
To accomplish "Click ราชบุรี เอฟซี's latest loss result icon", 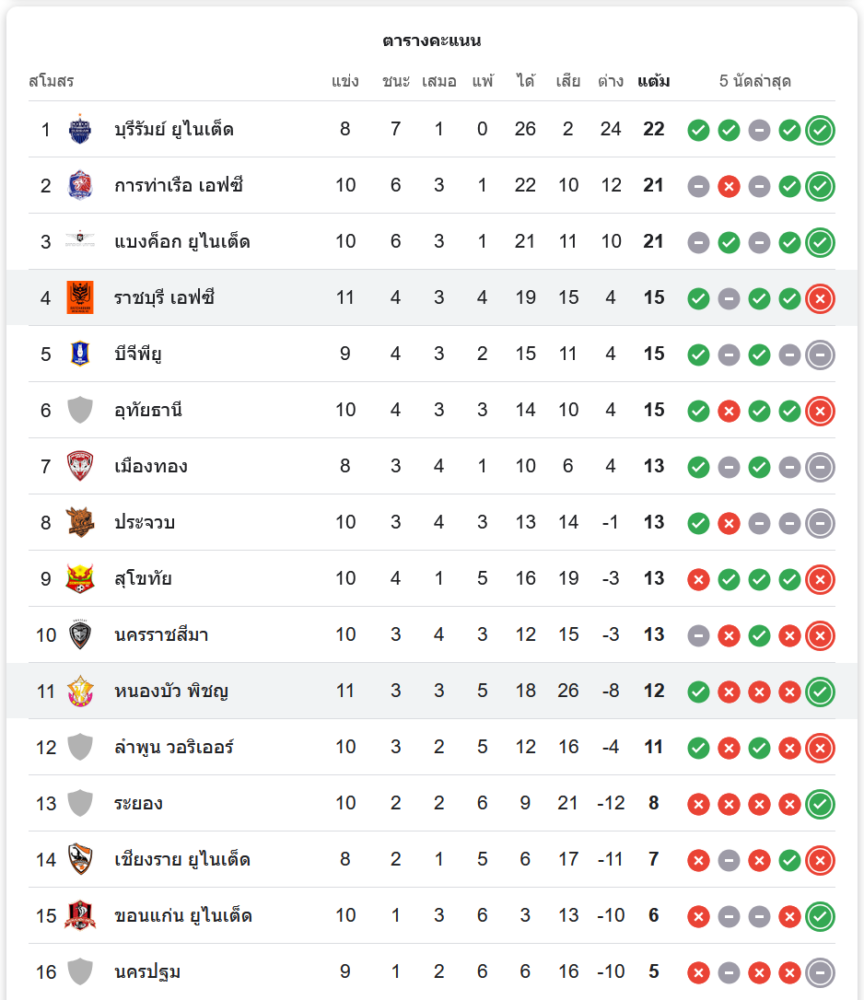I will pos(820,298).
